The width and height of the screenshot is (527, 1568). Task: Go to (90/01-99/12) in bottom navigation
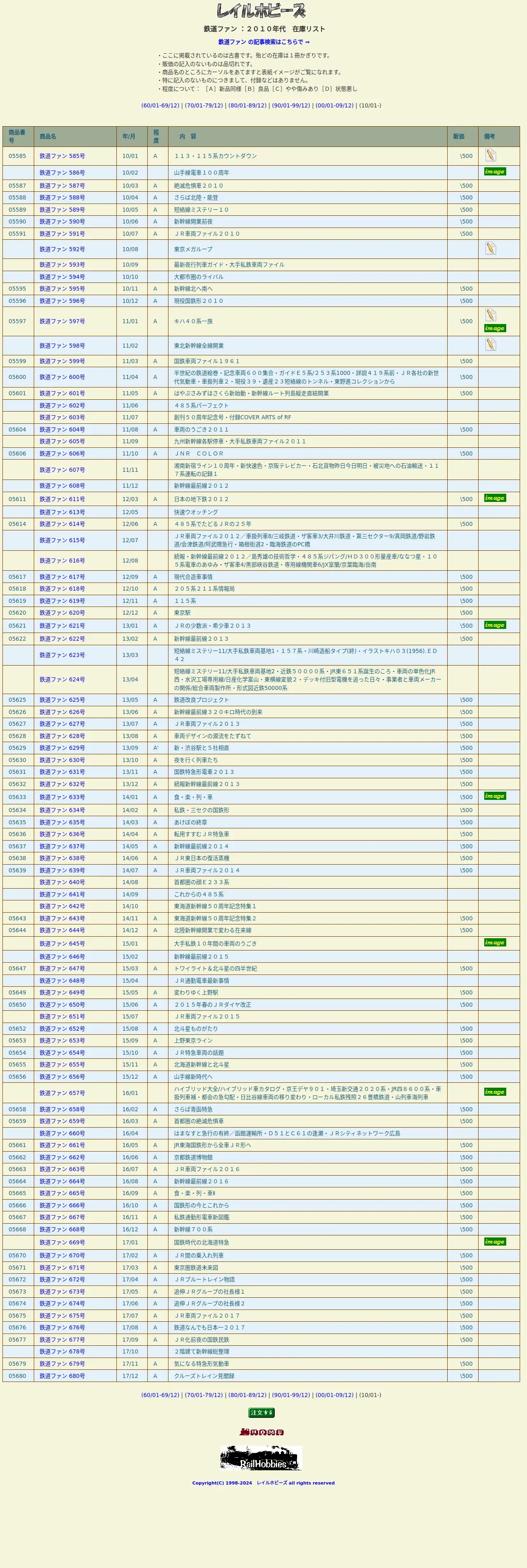click(291, 1395)
